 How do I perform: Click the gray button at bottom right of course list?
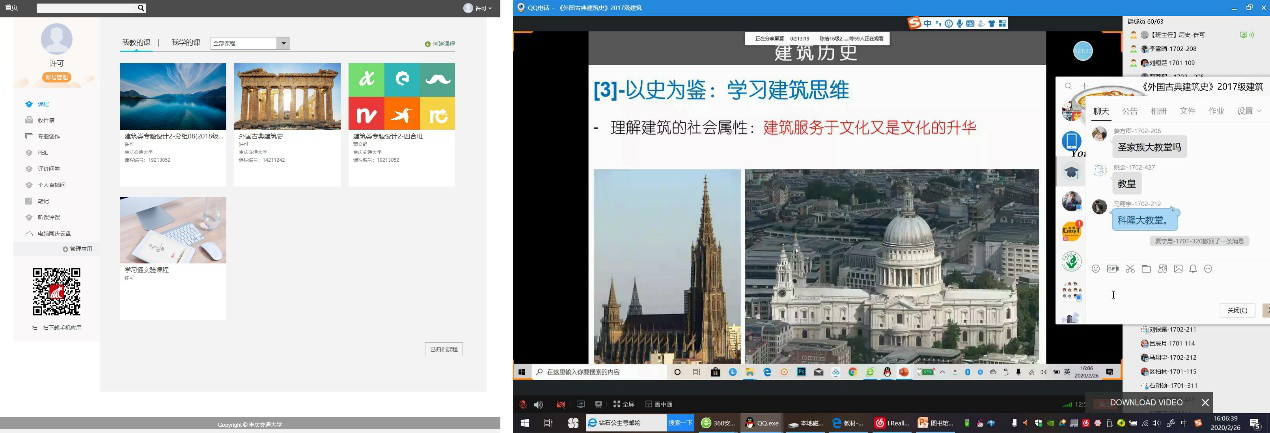(443, 349)
